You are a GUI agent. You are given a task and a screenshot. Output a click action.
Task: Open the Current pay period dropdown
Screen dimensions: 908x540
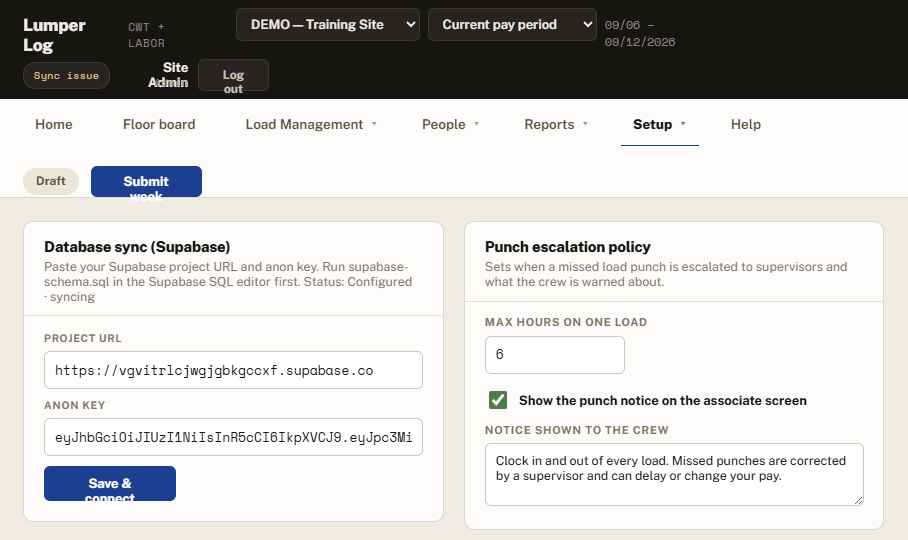click(512, 25)
